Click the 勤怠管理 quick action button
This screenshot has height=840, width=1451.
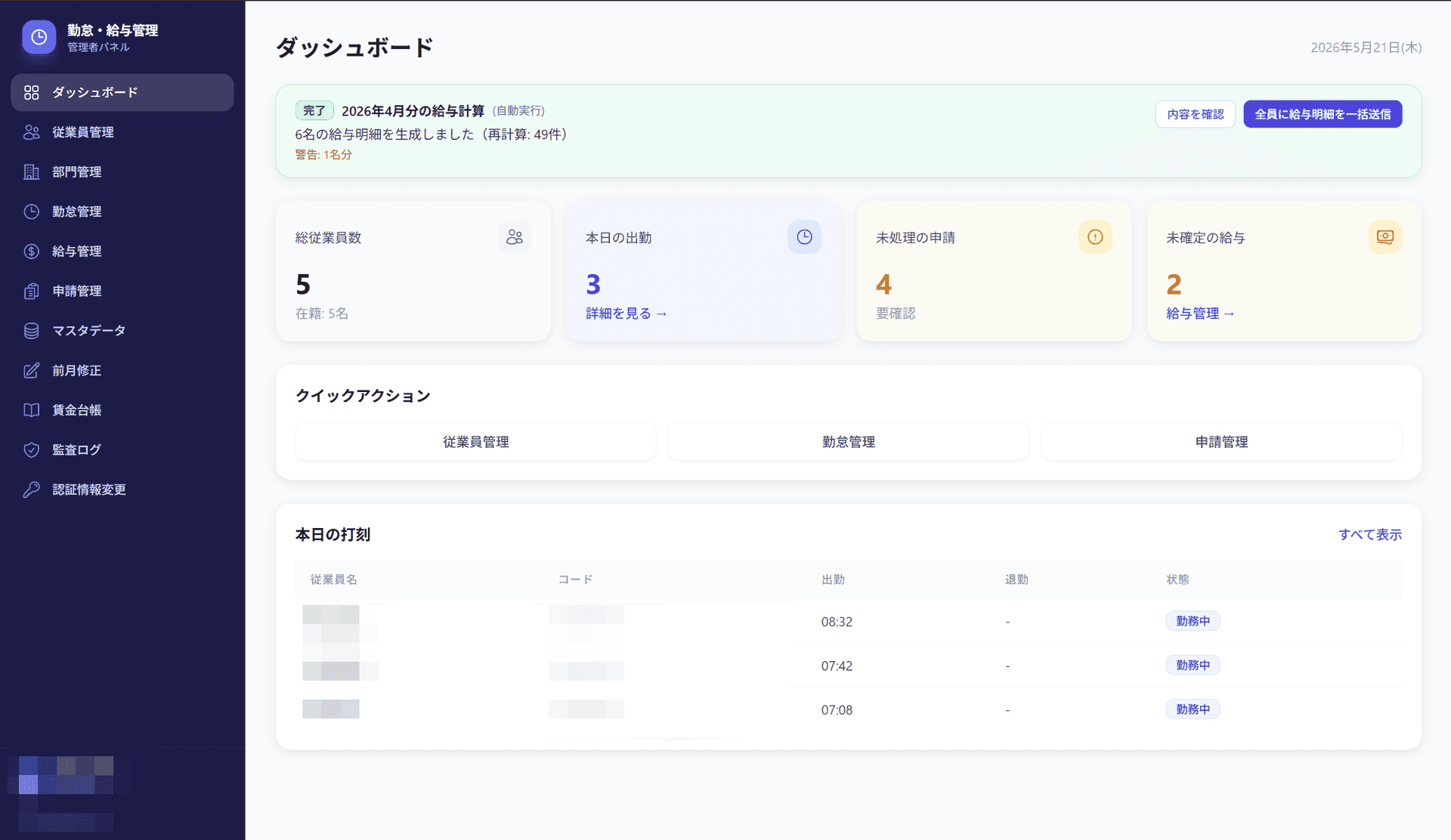[x=848, y=442]
